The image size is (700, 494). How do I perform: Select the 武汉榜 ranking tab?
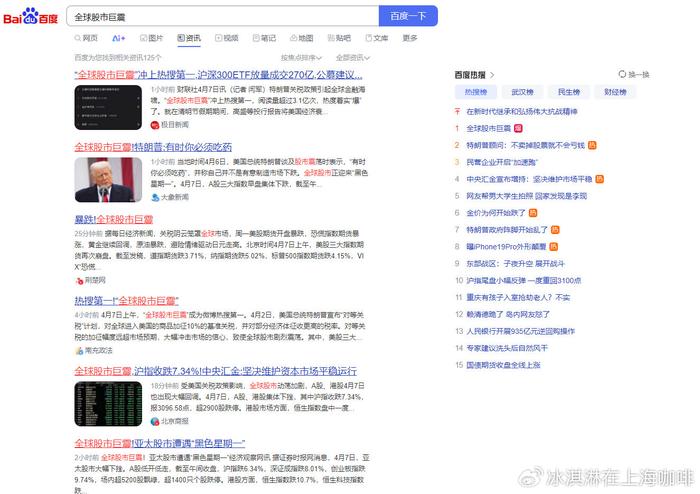(x=522, y=92)
